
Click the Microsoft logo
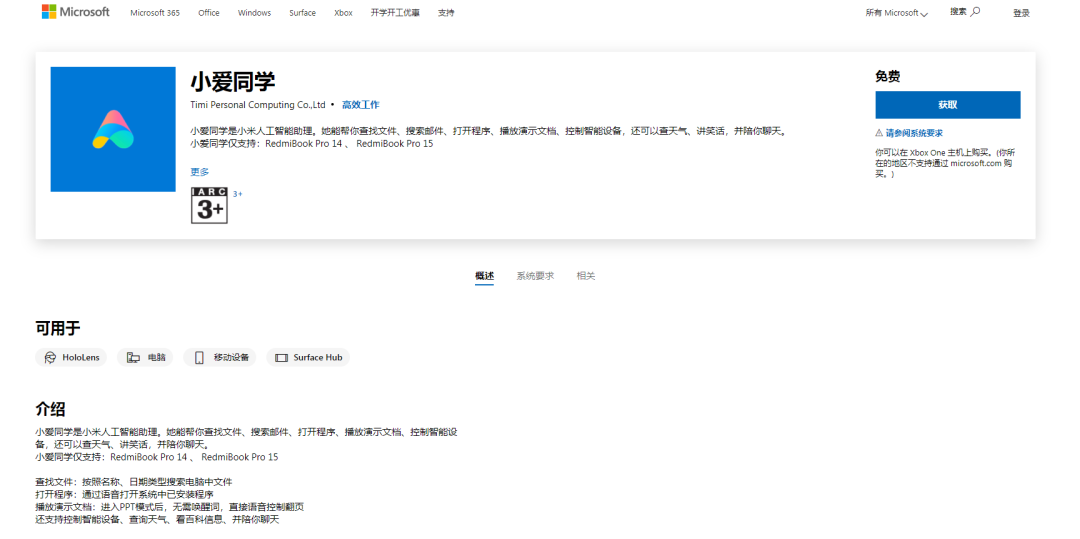75,12
